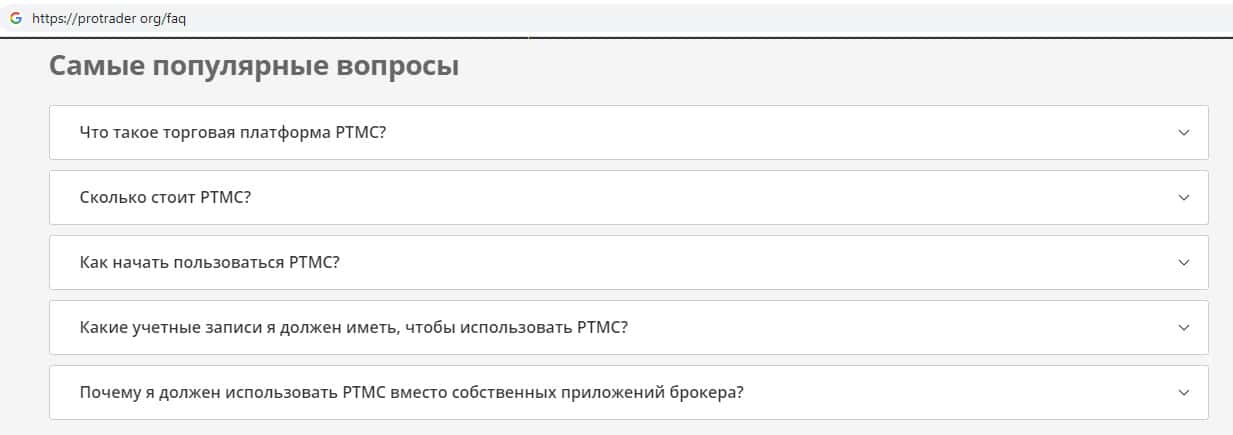Toggle chevron on the "Почему я должен использовать" row
Viewport: 1233px width, 435px height.
1184,392
